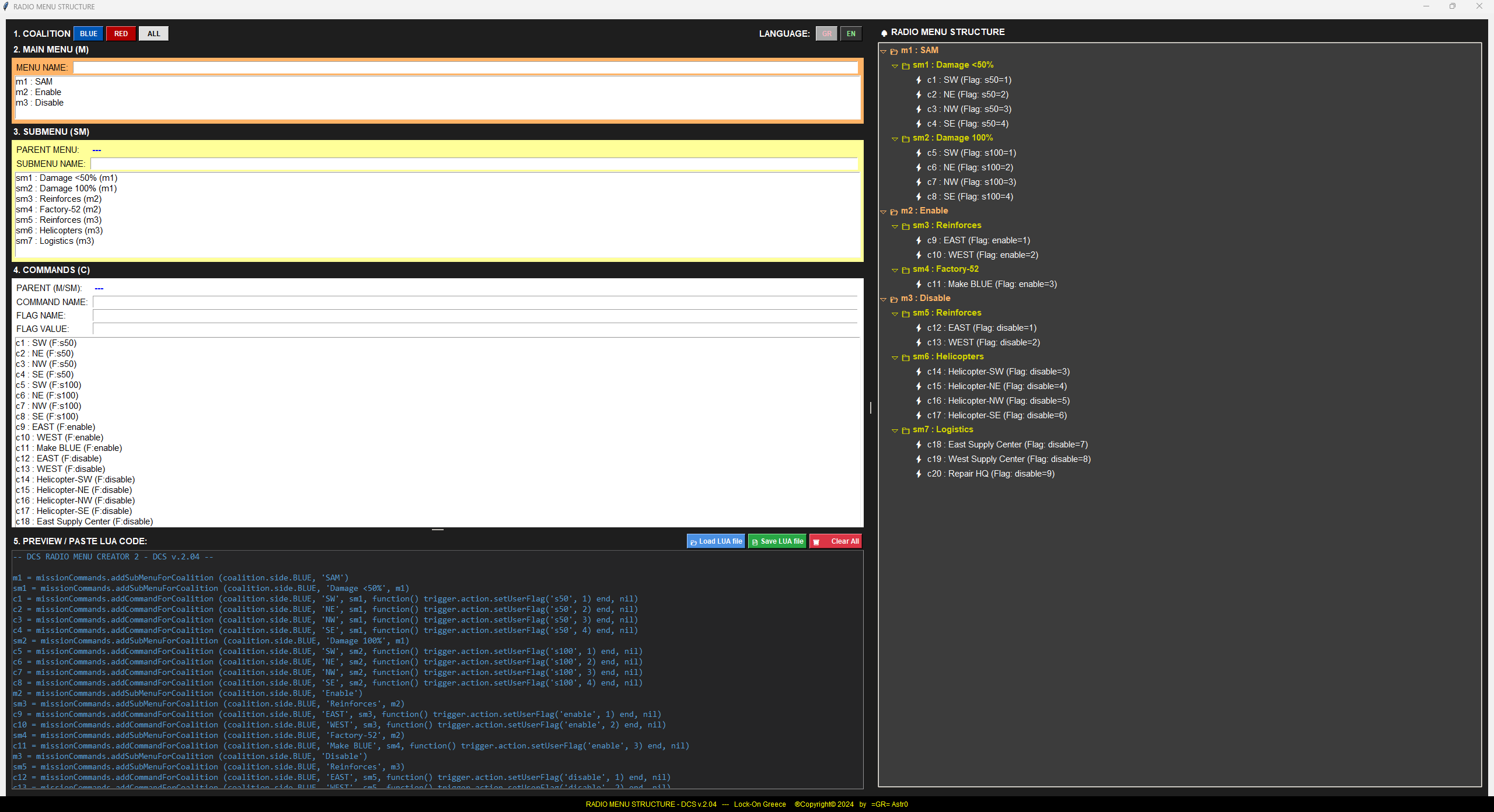1494x812 pixels.
Task: Select the RED coalition toggle
Action: (x=121, y=33)
